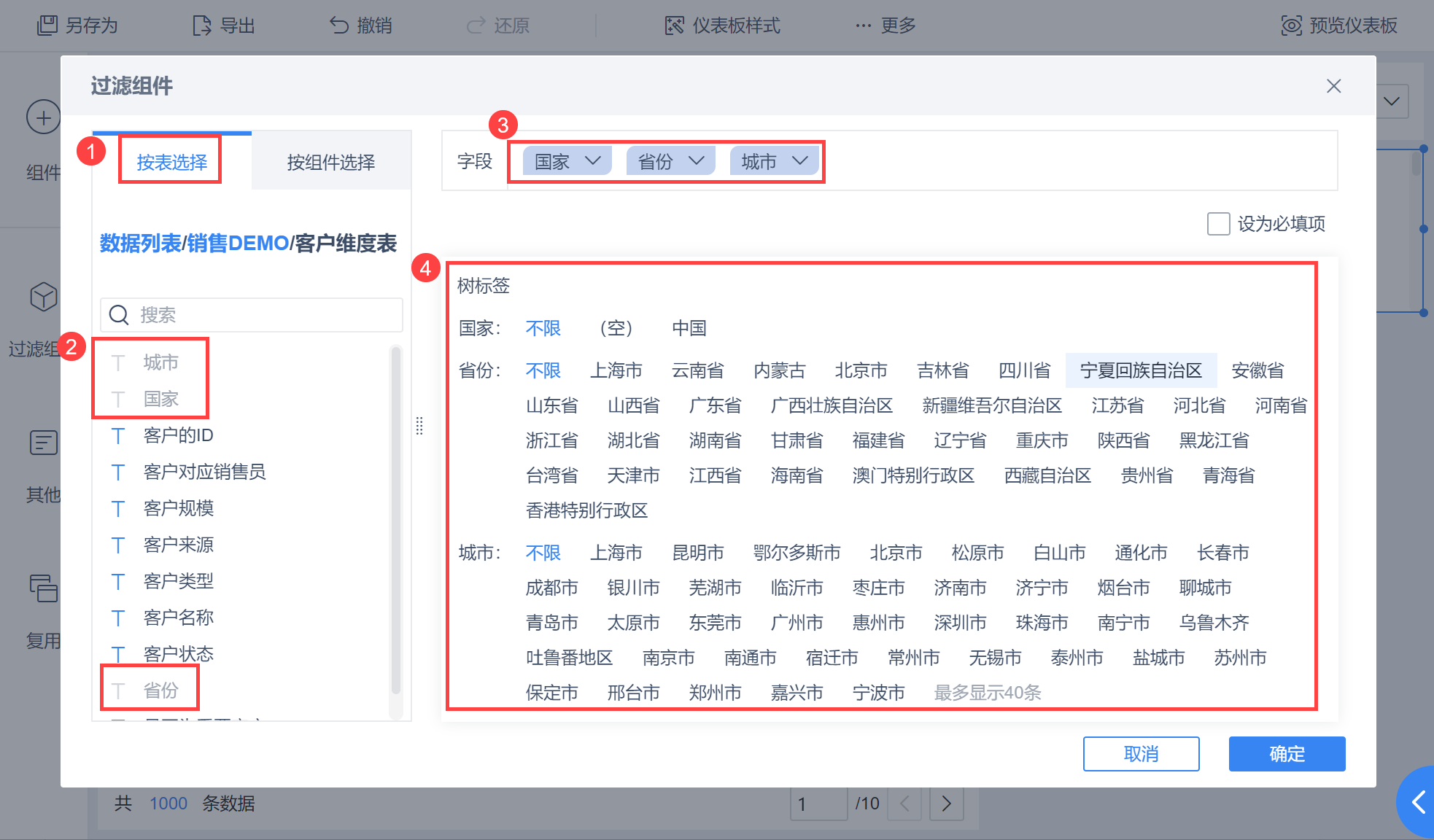The width and height of the screenshot is (1434, 840).
Task: Click the text-type icon beside 客户的ID
Action: tap(118, 436)
